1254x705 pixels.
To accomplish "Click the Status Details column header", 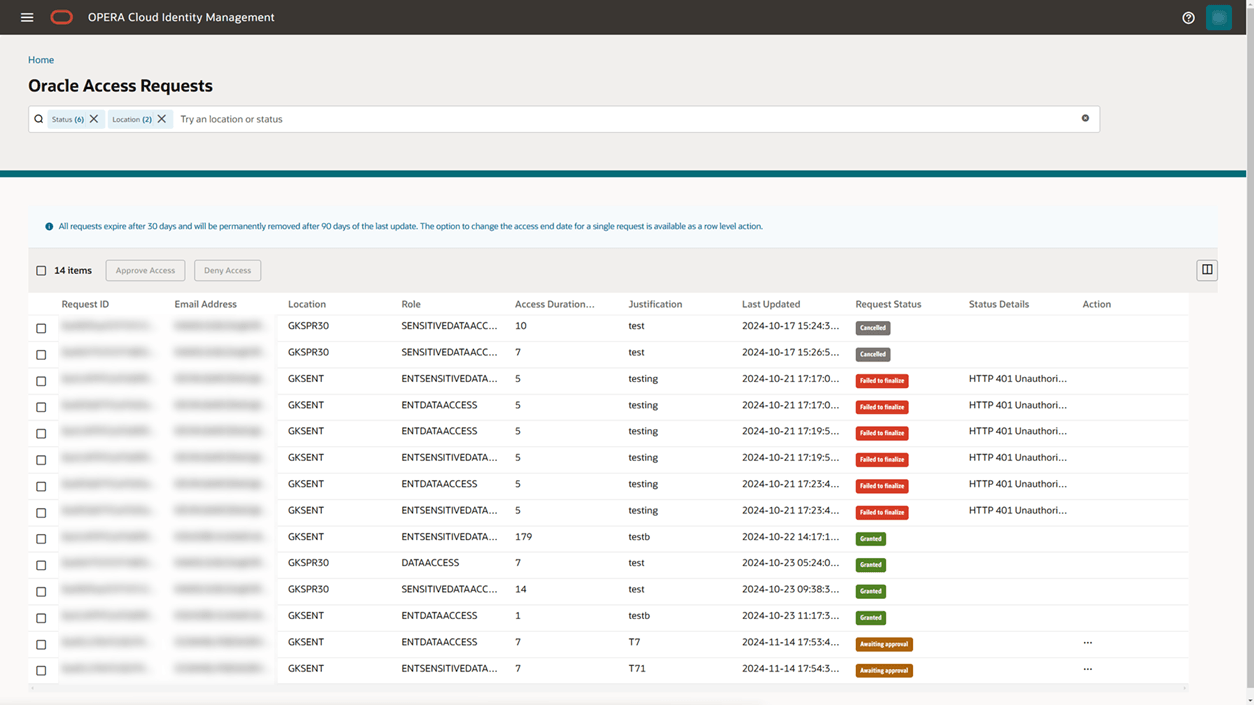I will [999, 304].
